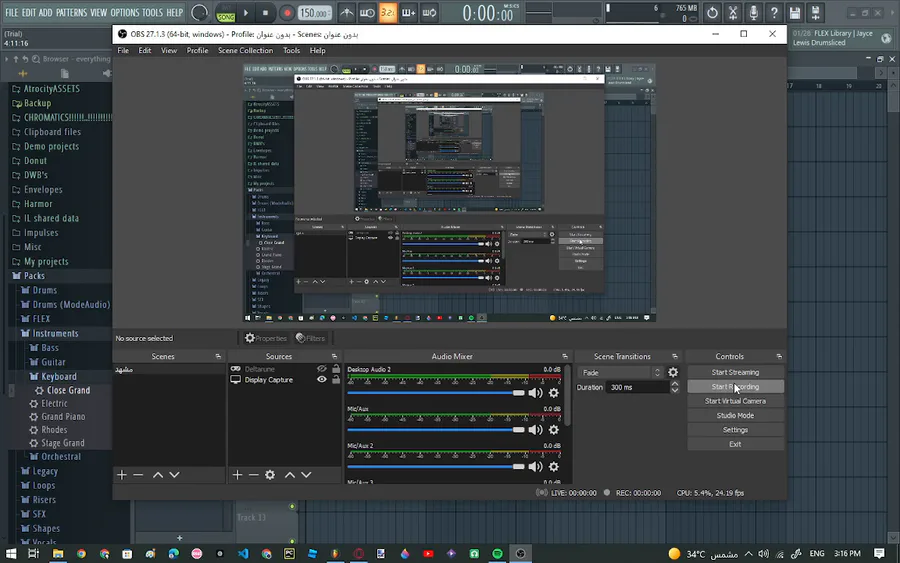900x563 pixels.
Task: Move scene up arrow in Scenes panel
Action: tap(158, 475)
